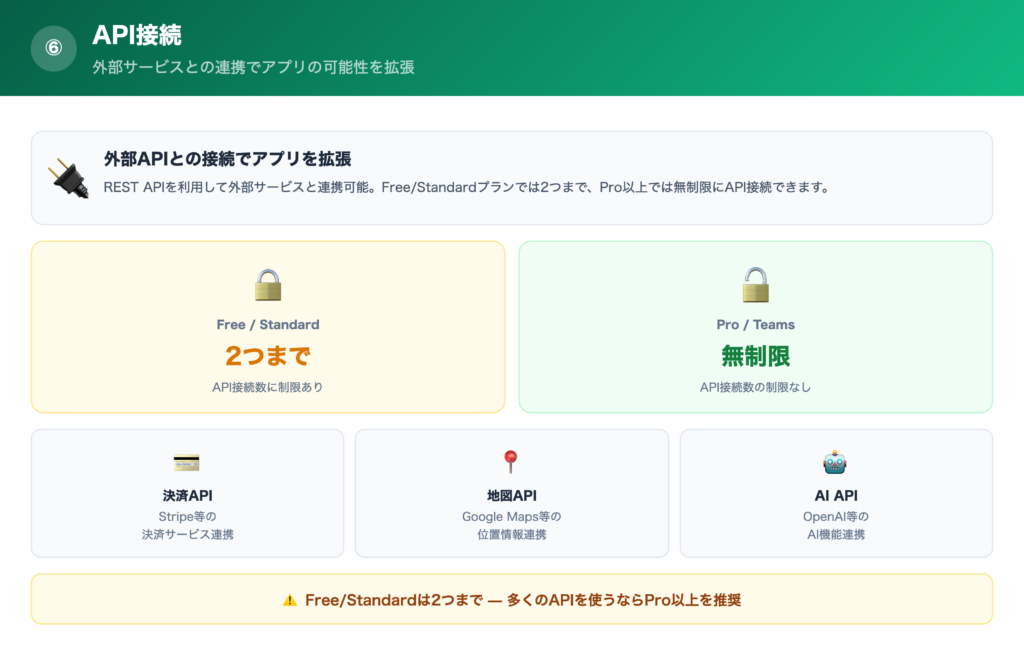Screen dimensions: 1024x645
Task: Select the ⑥ number badge in the header
Action: [x=53, y=47]
